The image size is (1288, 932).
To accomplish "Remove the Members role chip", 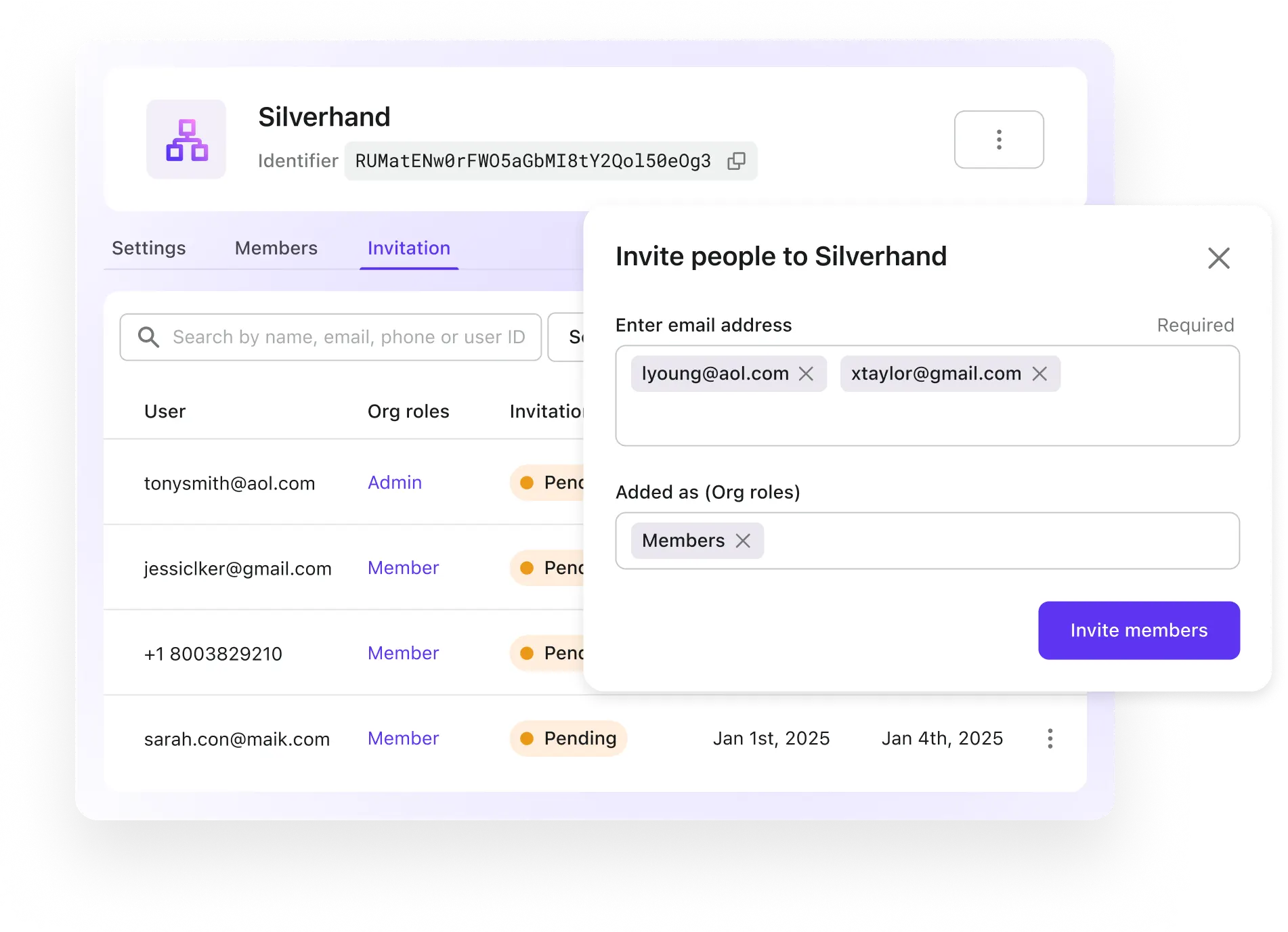I will 743,541.
